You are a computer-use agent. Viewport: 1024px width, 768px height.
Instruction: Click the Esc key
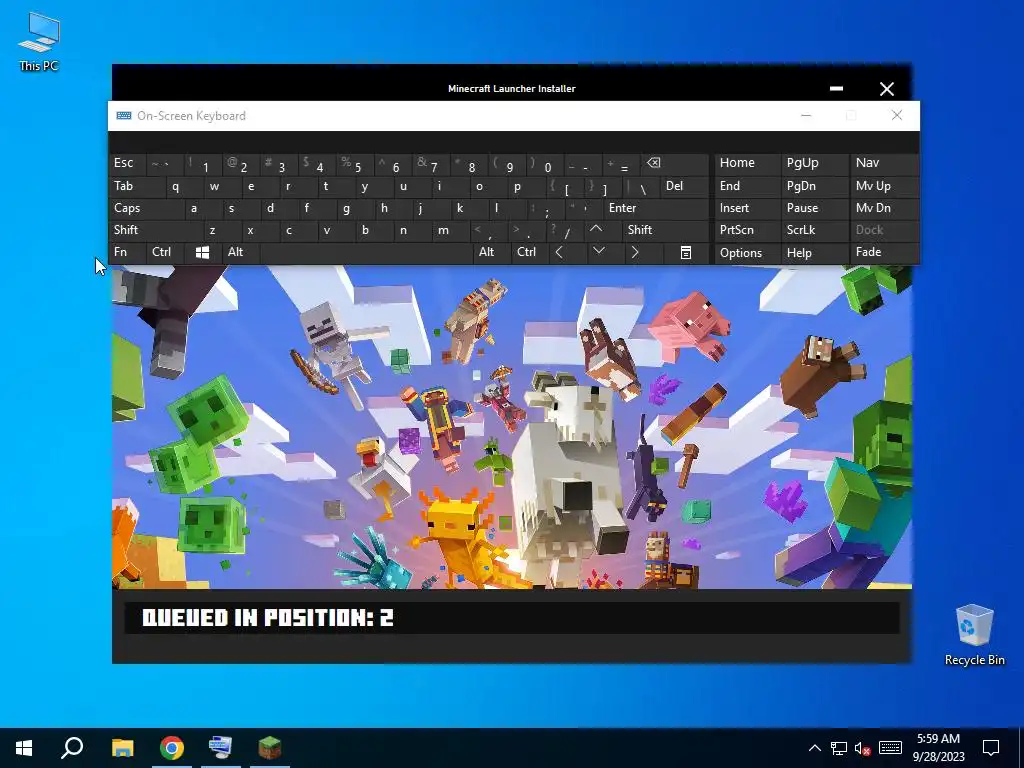coord(127,163)
